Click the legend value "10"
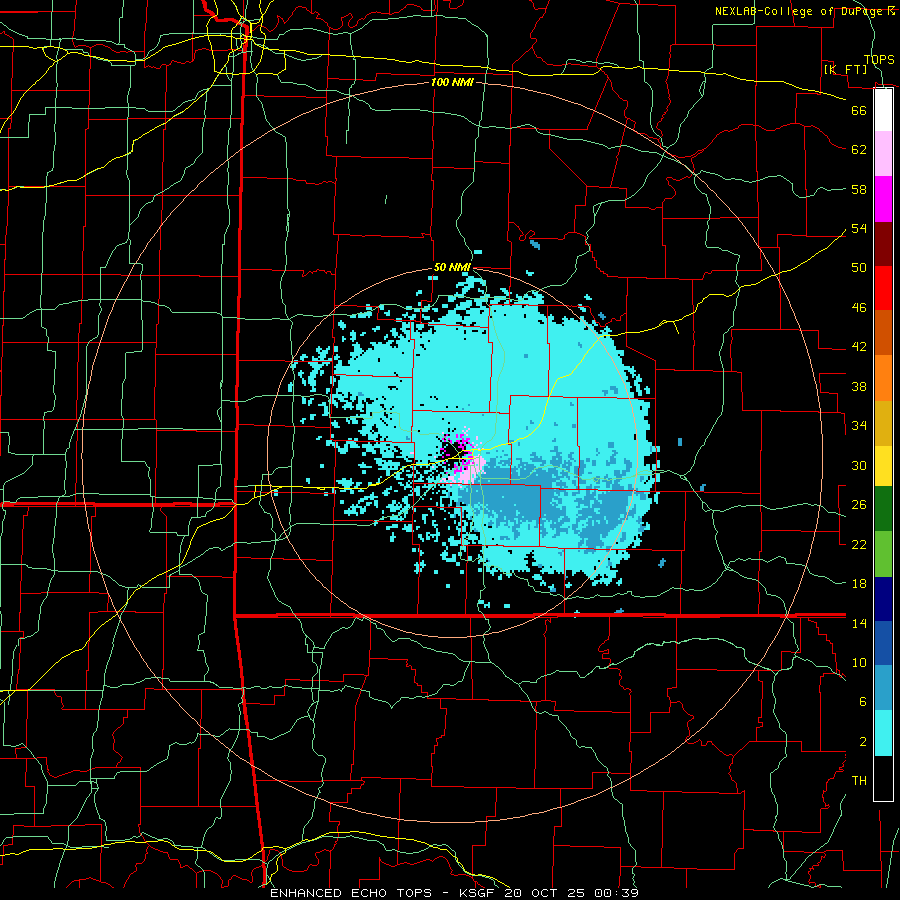 859,662
